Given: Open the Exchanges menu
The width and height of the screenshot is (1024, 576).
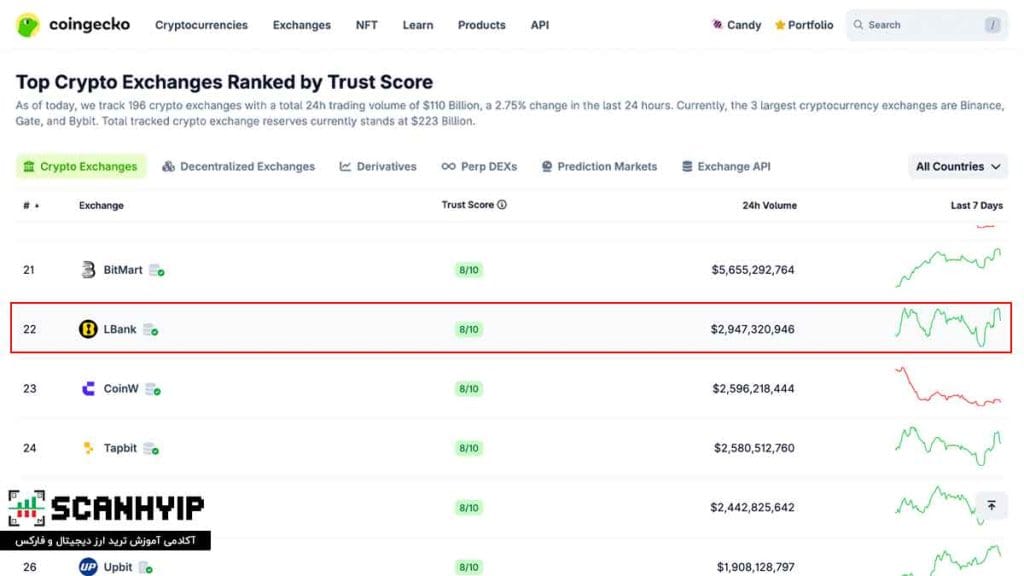Looking at the screenshot, I should point(302,25).
